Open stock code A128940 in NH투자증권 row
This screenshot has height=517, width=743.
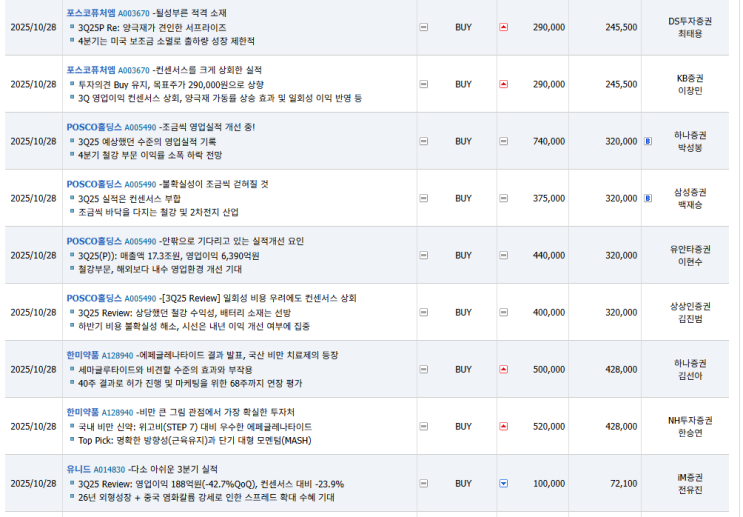(118, 412)
